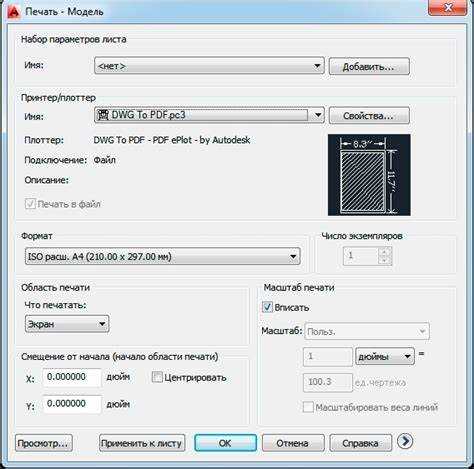Viewport: 474px width, 469px height.
Task: Toggle the Масштабировать веса линий checkbox
Action: tap(308, 407)
